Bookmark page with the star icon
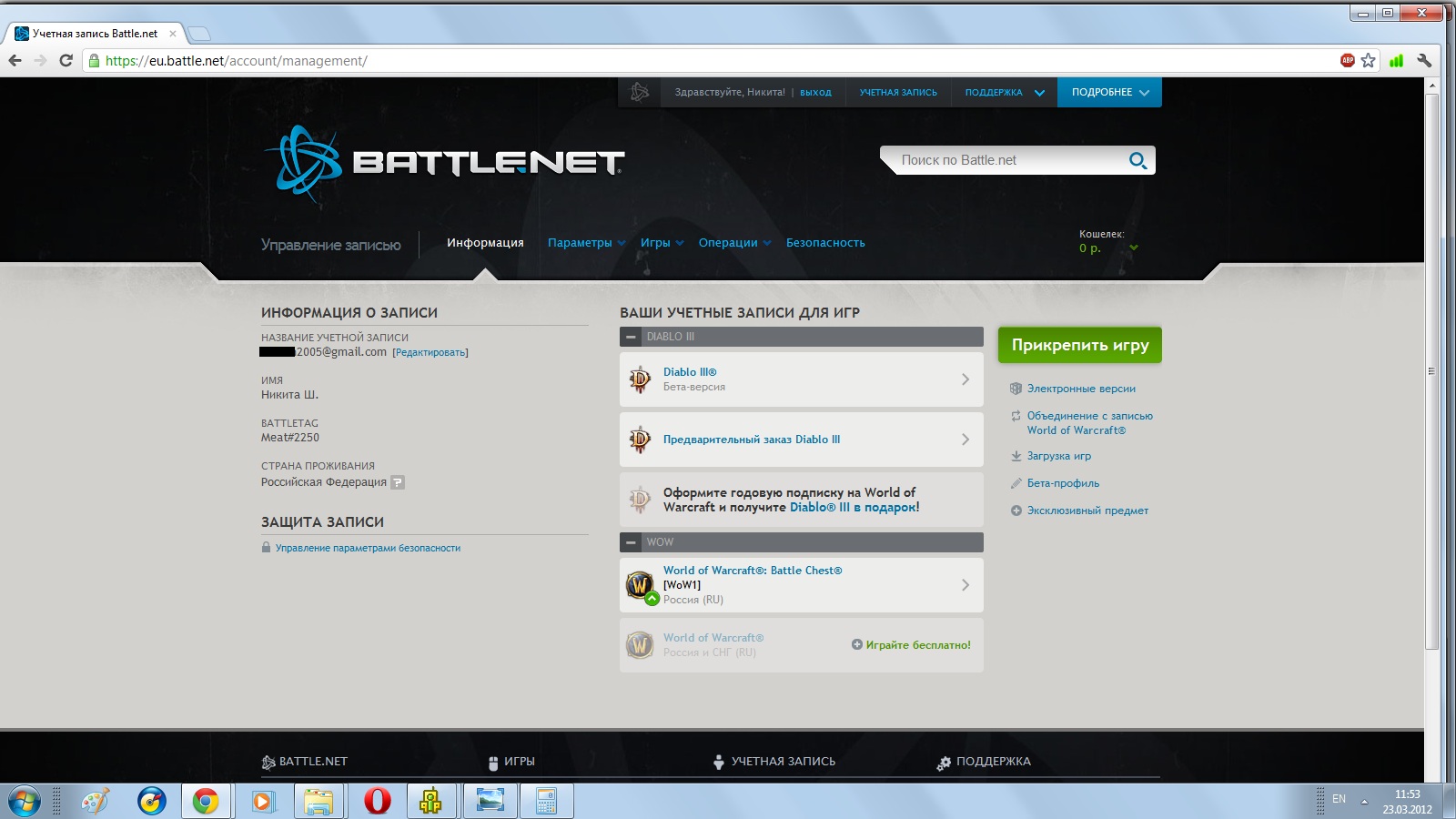The width and height of the screenshot is (1456, 819). [1368, 60]
